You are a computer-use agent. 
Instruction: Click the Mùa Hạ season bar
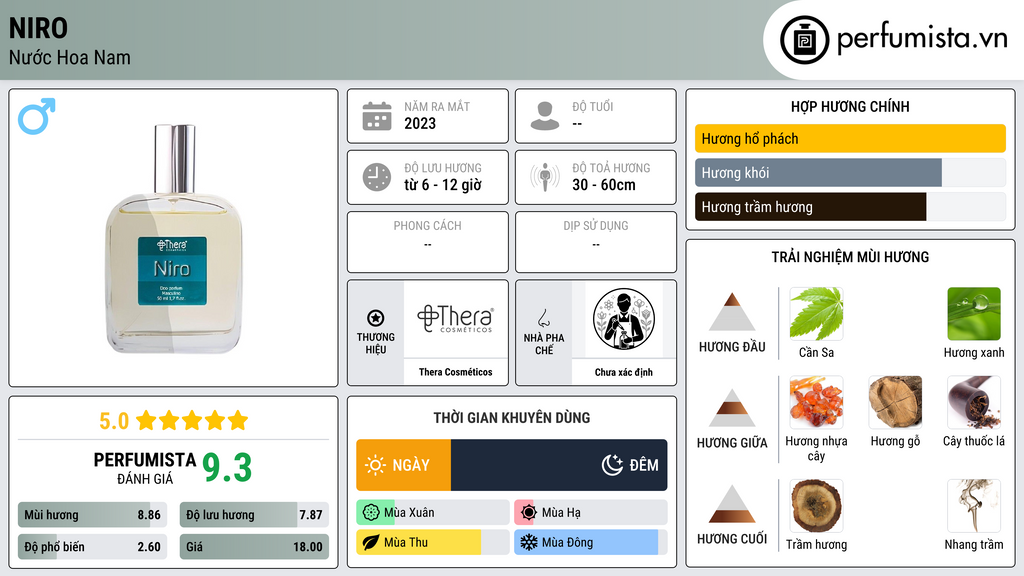click(591, 513)
